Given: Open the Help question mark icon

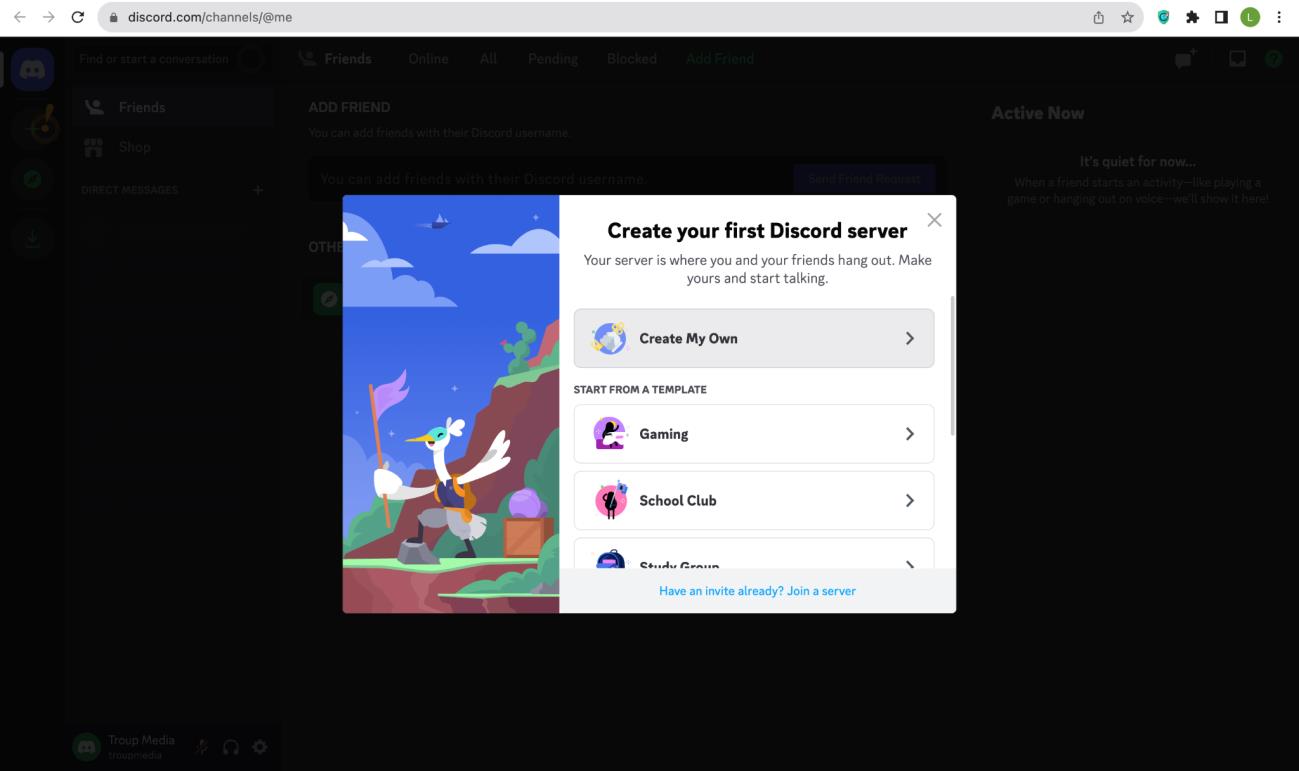Looking at the screenshot, I should (1273, 59).
